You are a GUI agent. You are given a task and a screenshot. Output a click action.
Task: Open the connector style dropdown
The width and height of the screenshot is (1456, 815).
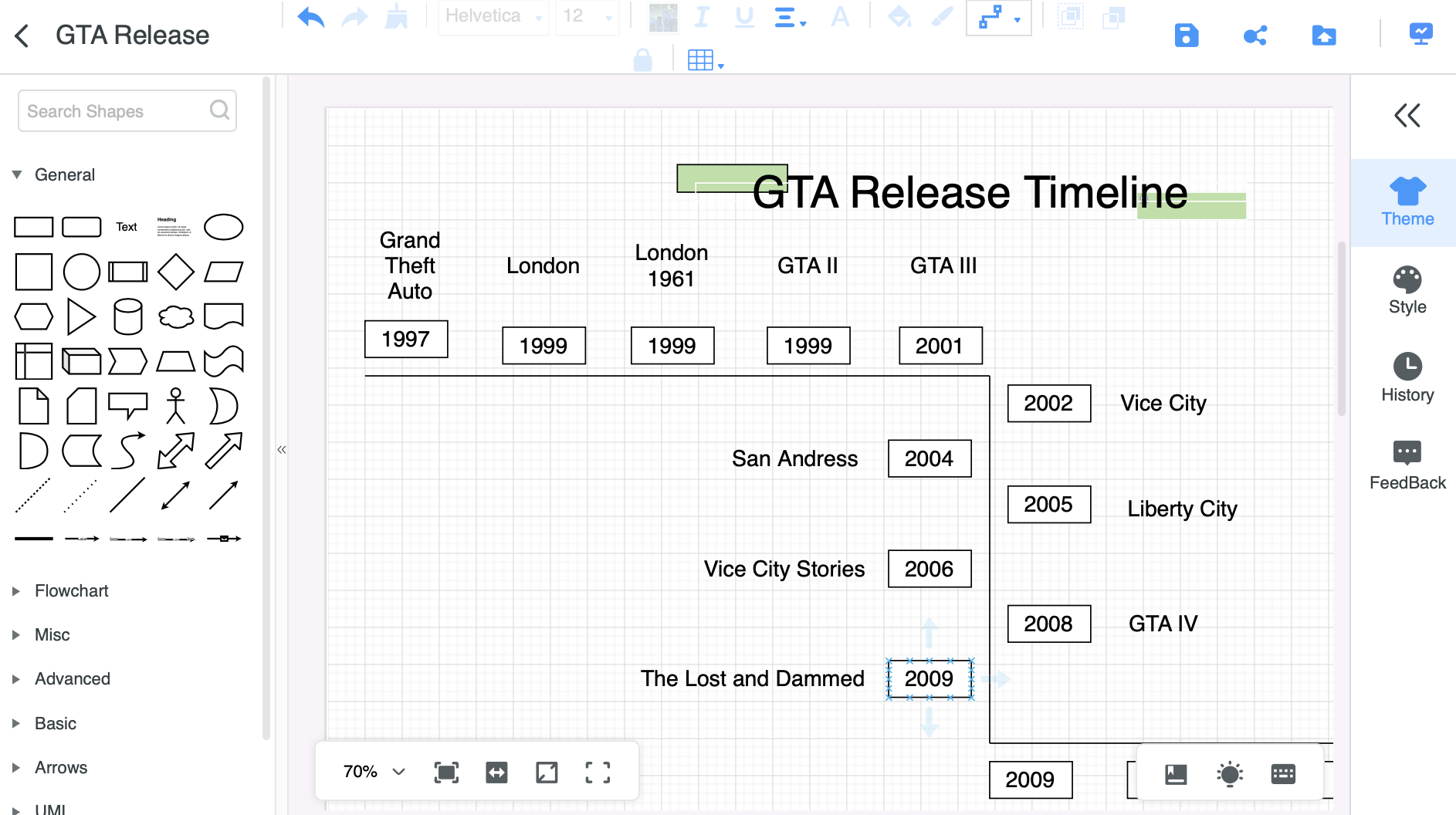pyautogui.click(x=999, y=17)
